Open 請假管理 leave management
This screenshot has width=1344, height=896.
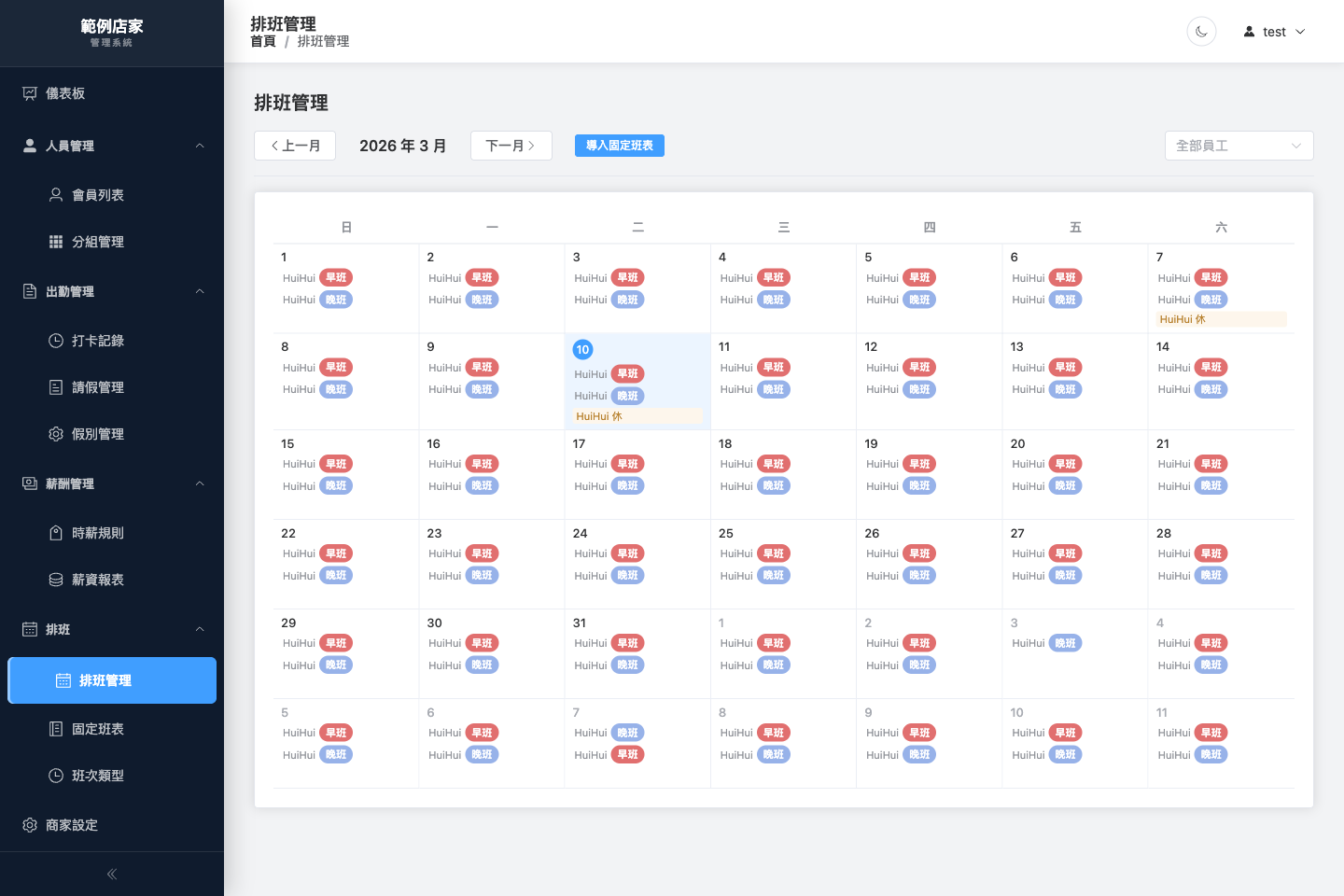click(98, 387)
